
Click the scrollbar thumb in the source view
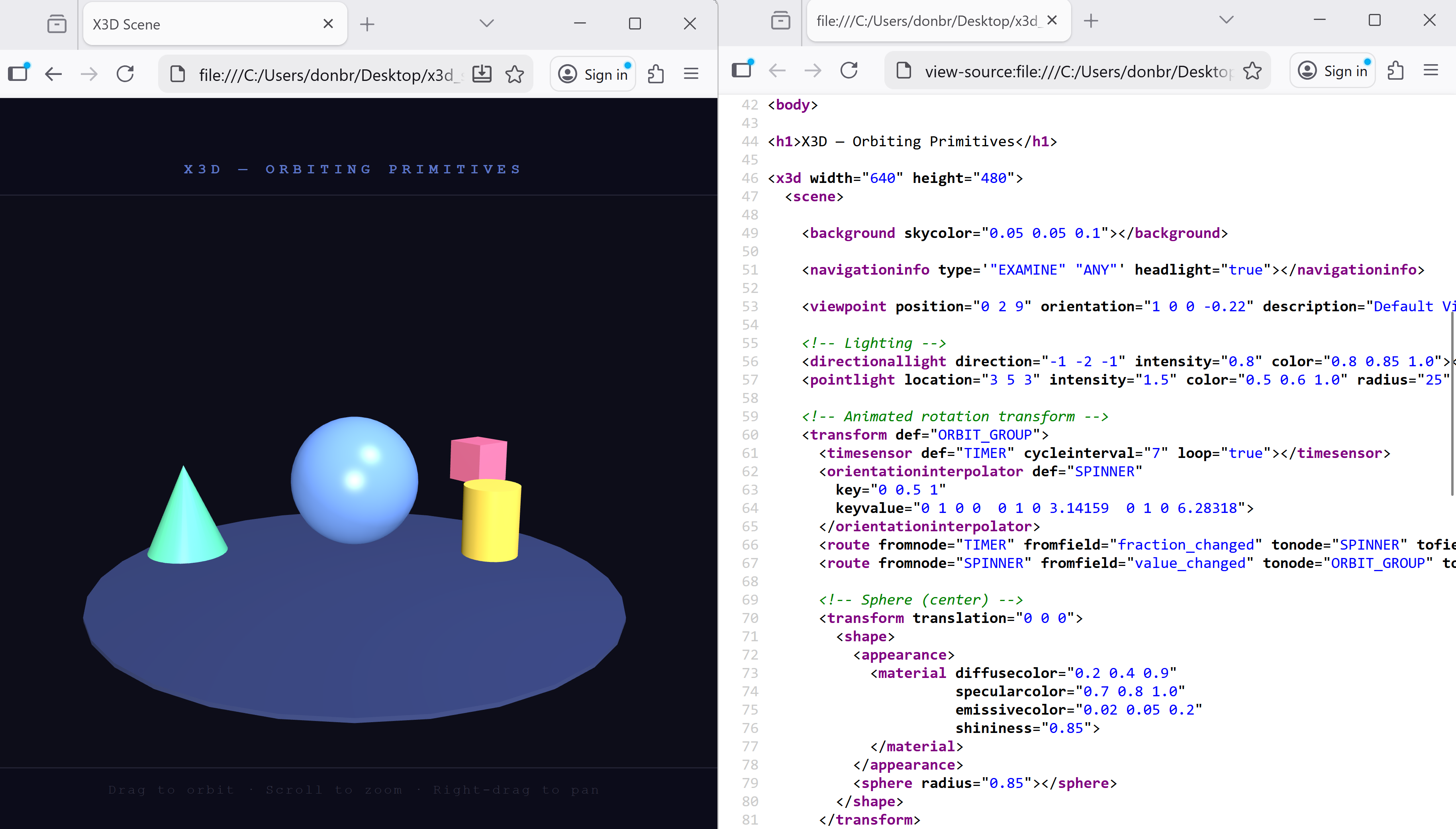(x=1452, y=404)
